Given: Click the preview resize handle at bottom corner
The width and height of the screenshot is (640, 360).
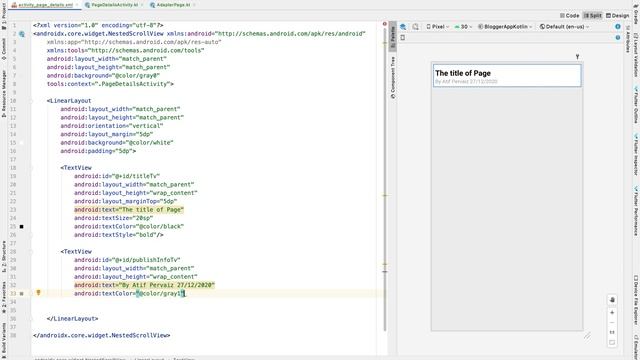Looking at the screenshot, I should [x=587, y=336].
